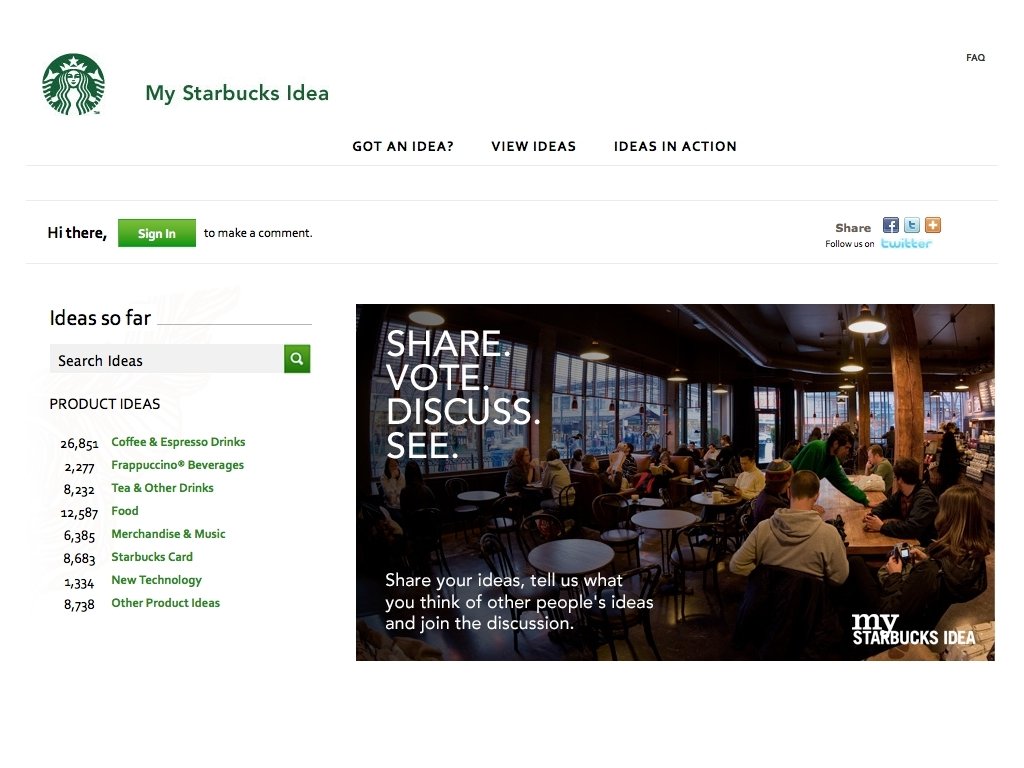Go to the View Ideas menu

[x=534, y=146]
